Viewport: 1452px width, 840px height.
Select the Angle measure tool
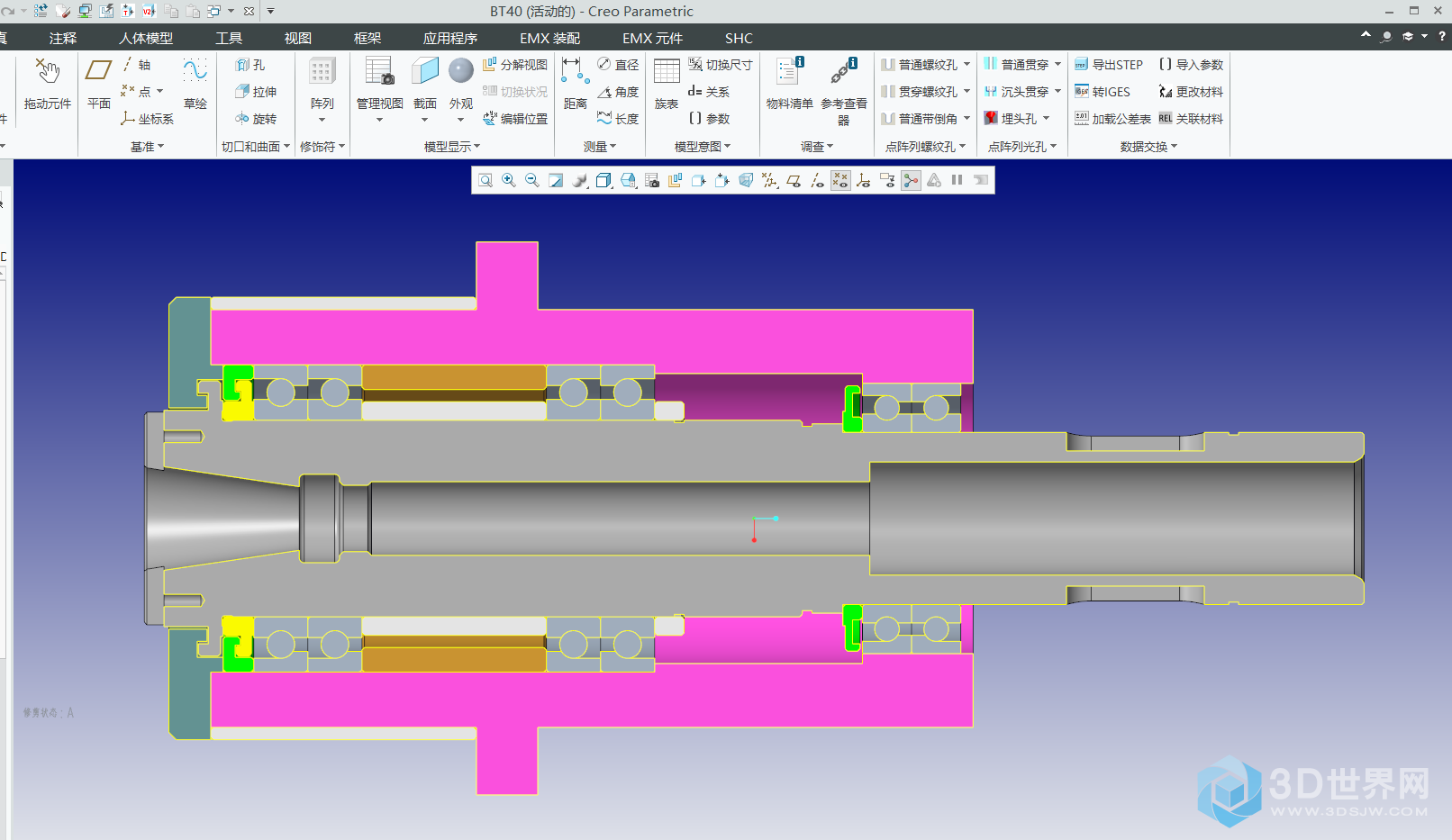pyautogui.click(x=618, y=92)
